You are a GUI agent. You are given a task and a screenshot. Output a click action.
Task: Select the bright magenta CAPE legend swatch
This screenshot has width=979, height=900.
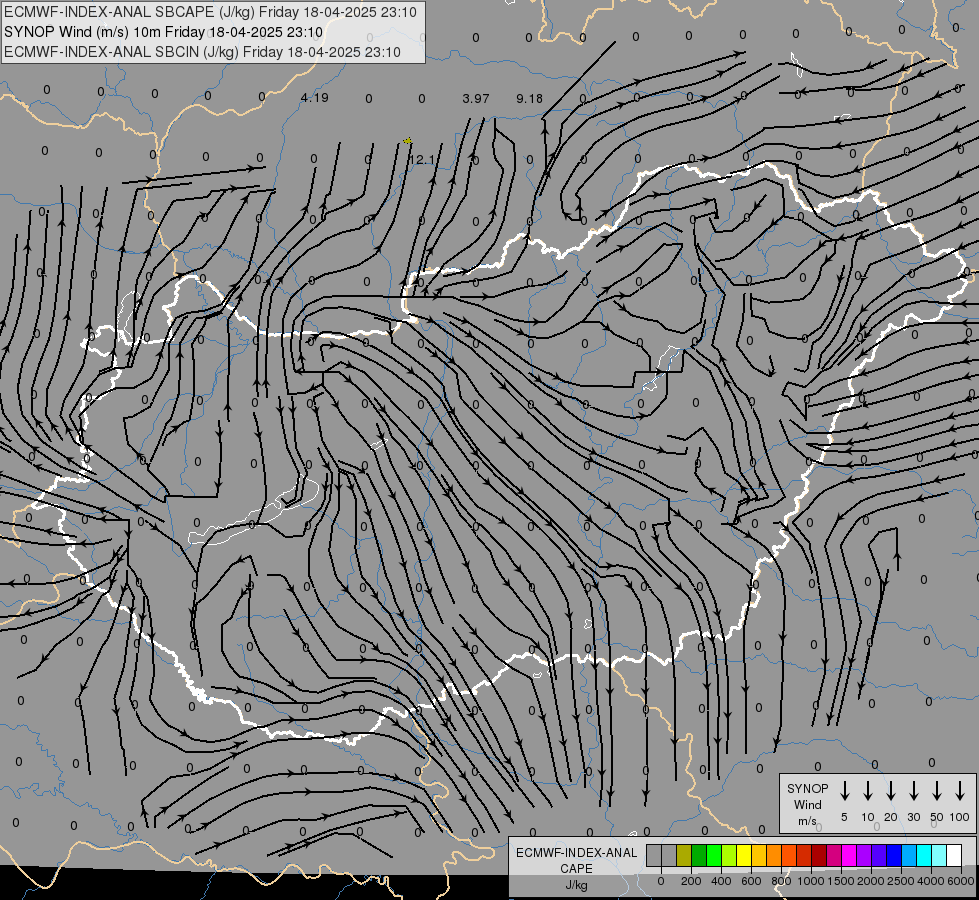coord(849,855)
